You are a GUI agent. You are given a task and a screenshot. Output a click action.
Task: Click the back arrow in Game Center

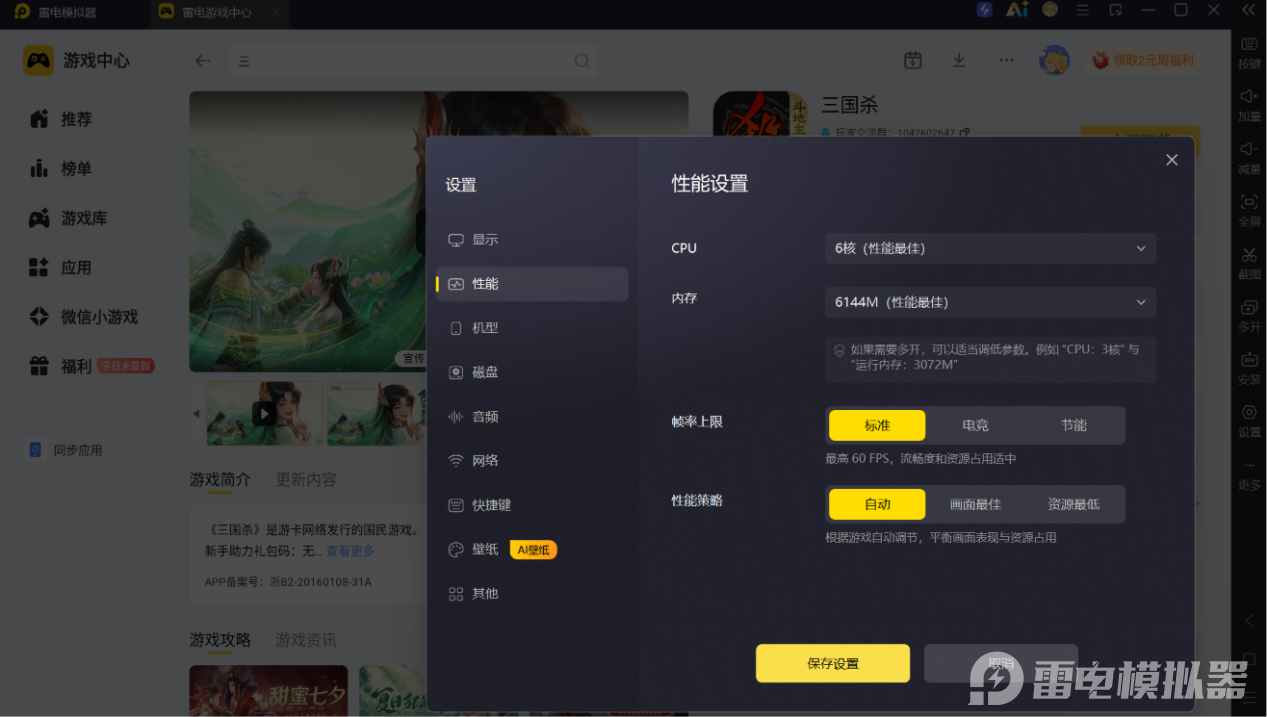[203, 61]
